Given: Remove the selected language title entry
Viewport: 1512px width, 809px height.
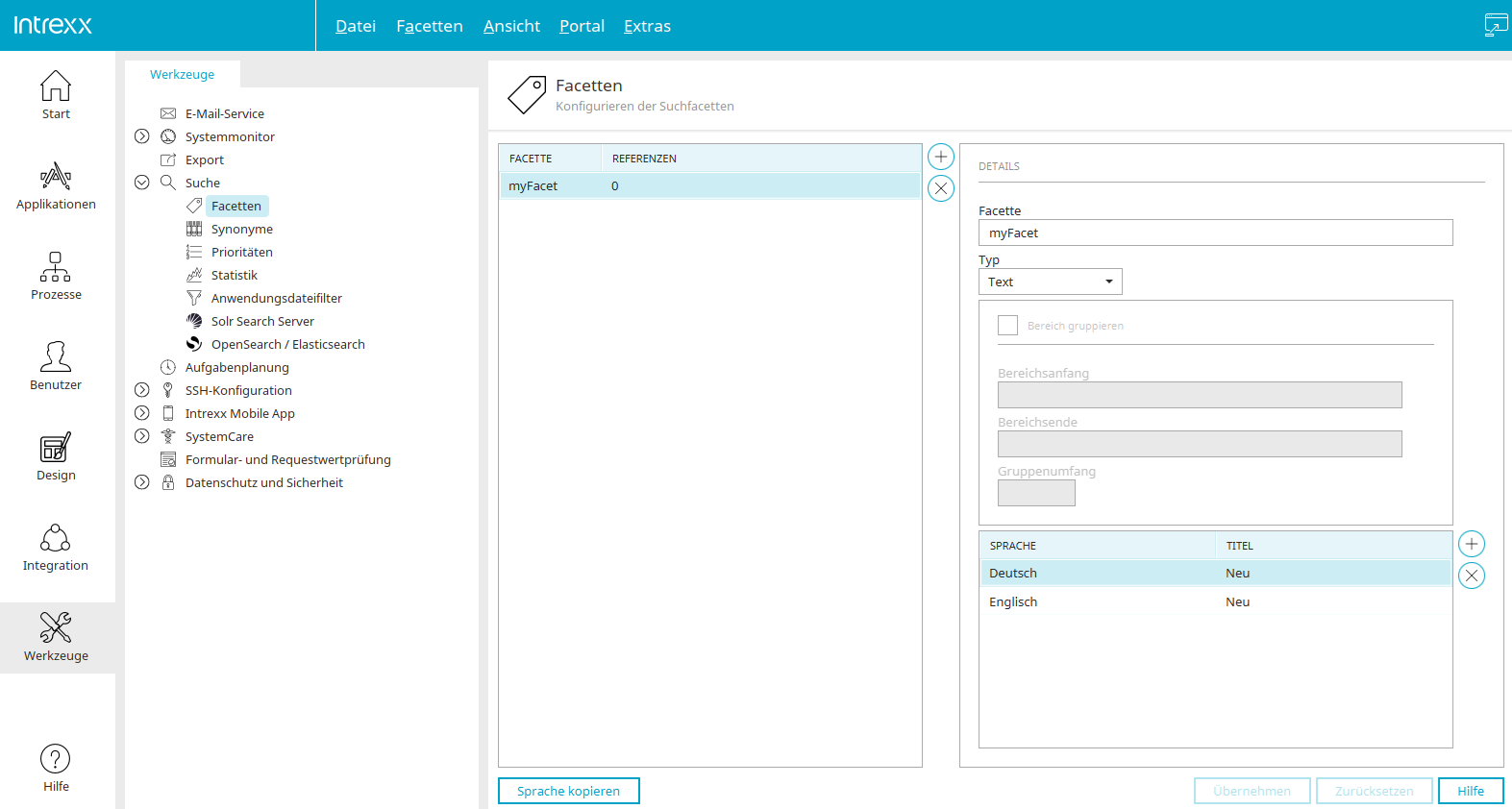Looking at the screenshot, I should [x=1472, y=576].
